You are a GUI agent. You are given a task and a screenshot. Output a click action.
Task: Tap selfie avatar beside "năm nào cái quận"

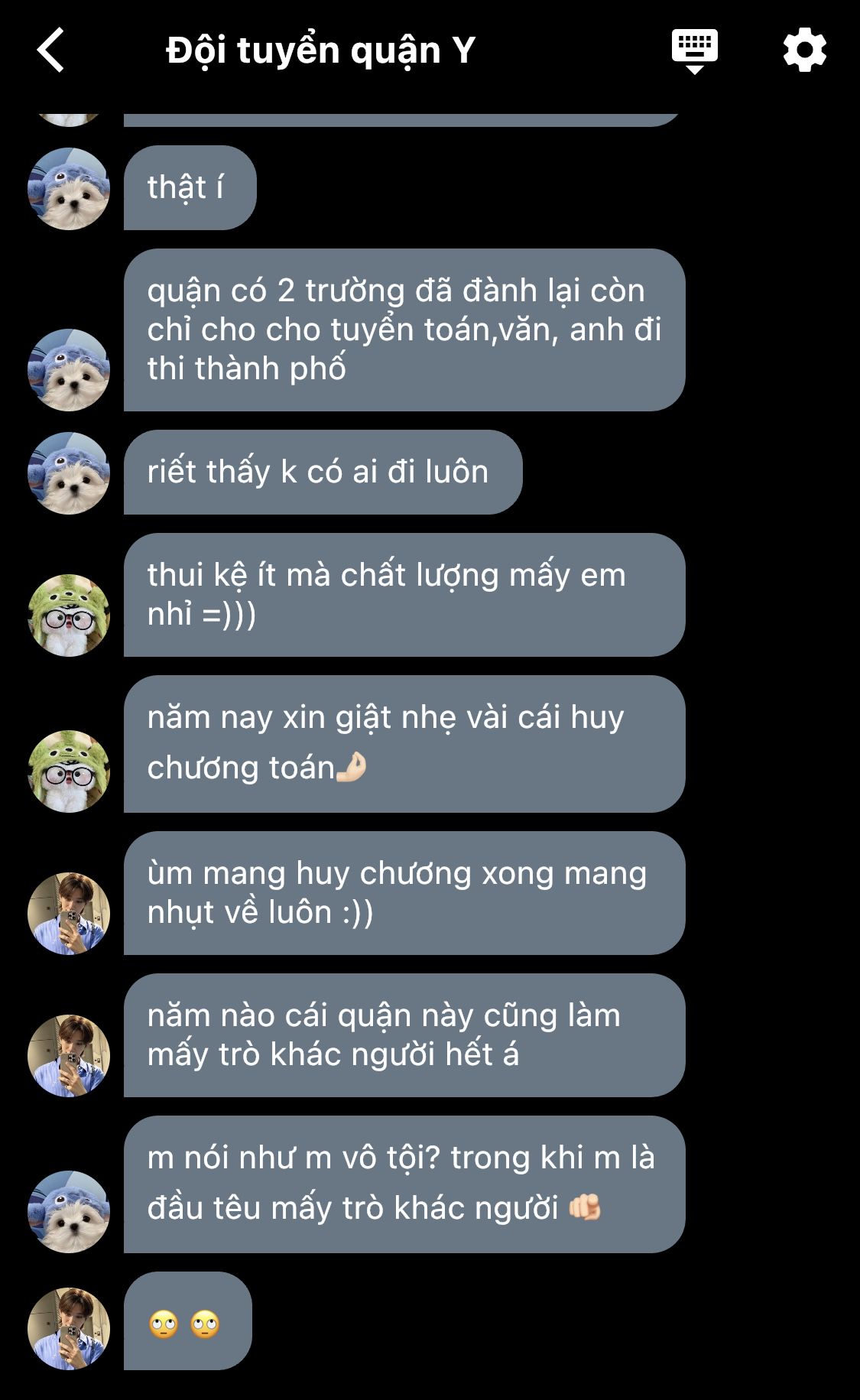point(69,1056)
